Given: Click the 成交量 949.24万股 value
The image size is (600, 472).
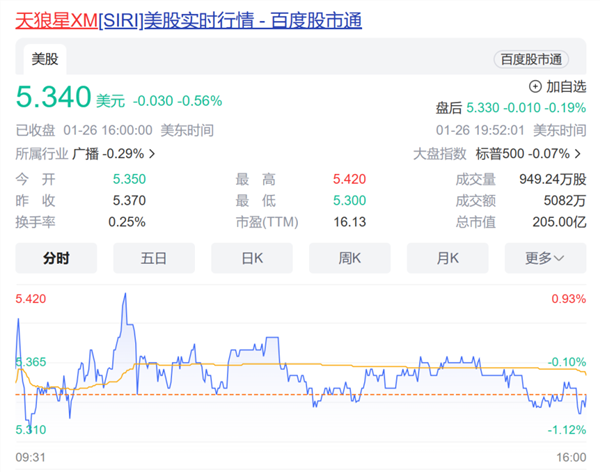Looking at the screenshot, I should (551, 180).
